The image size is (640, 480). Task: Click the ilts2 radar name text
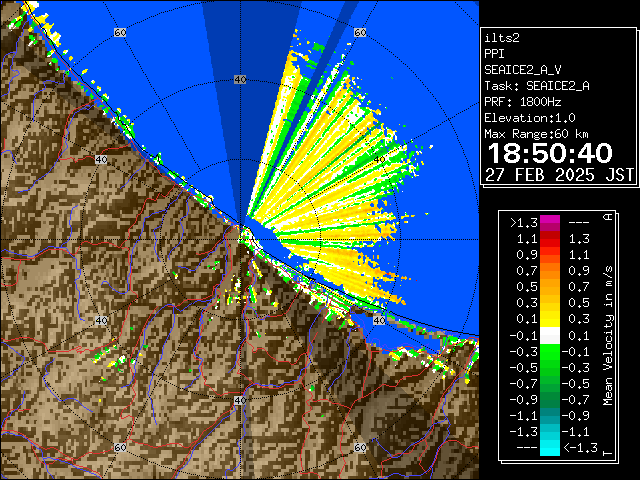click(x=502, y=38)
